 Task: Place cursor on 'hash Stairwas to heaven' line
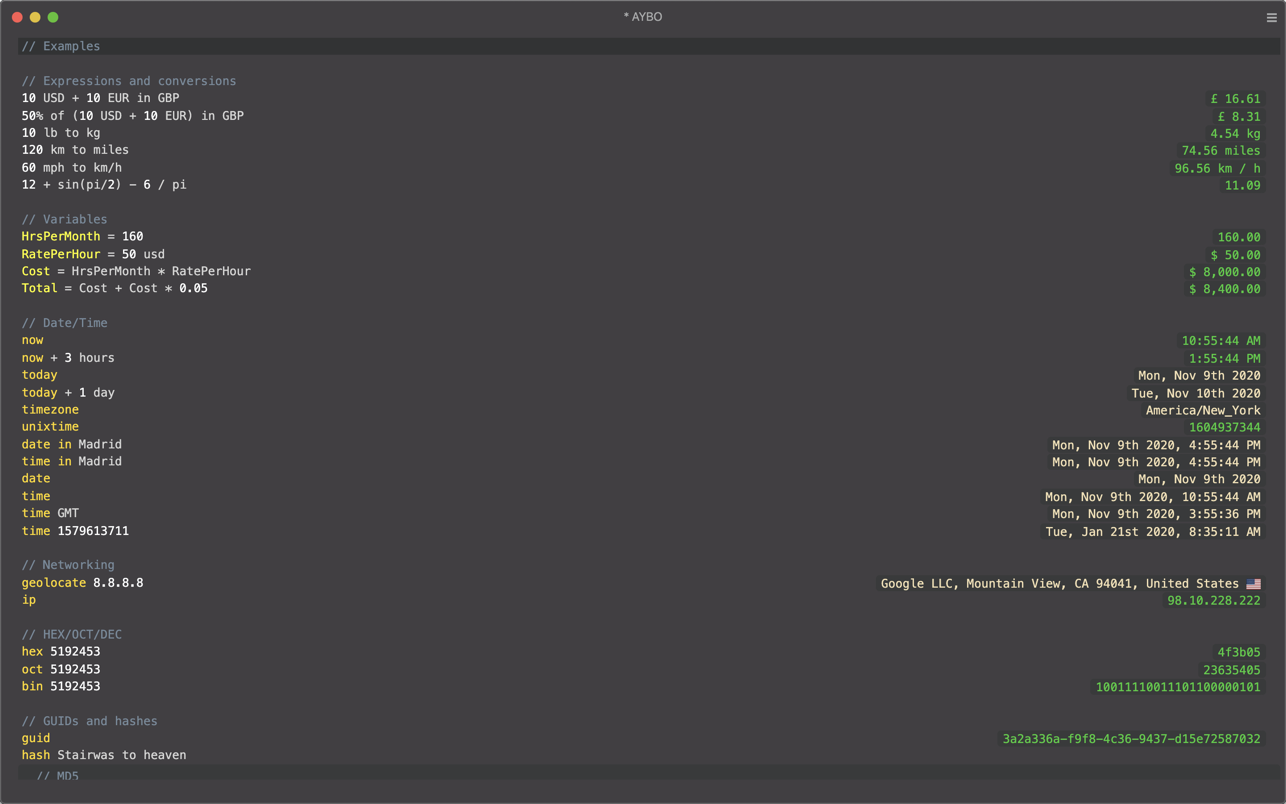coord(104,755)
